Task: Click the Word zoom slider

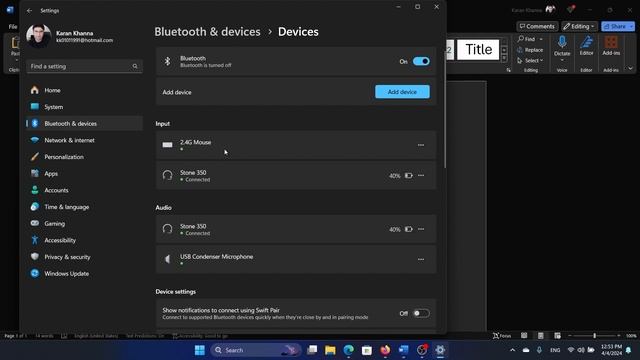Action: click(x=594, y=336)
